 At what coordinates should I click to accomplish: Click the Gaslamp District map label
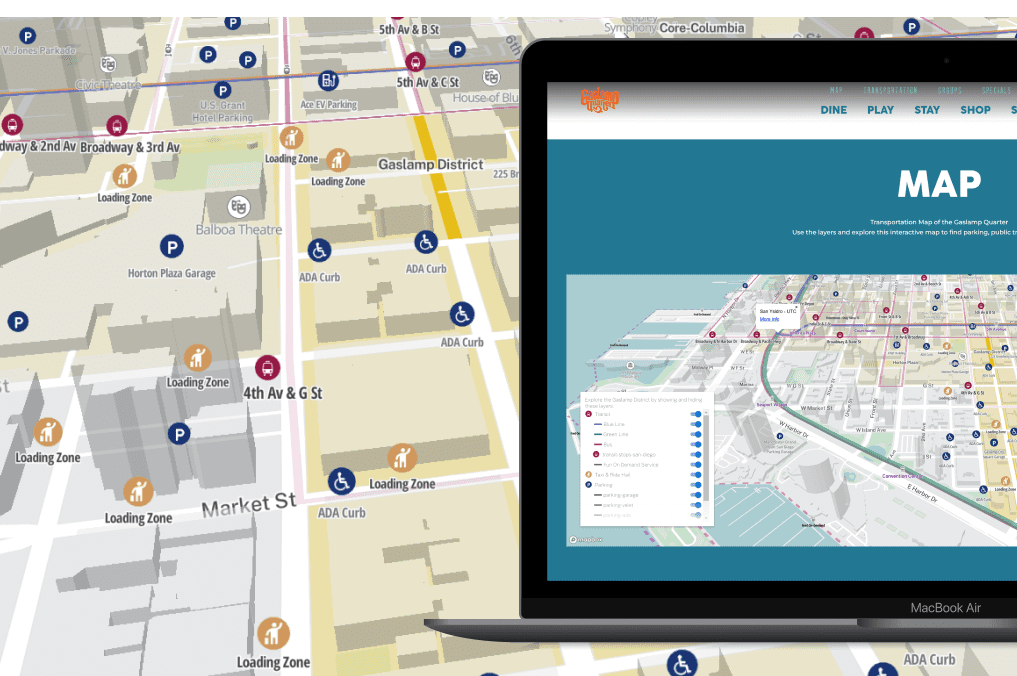(431, 164)
